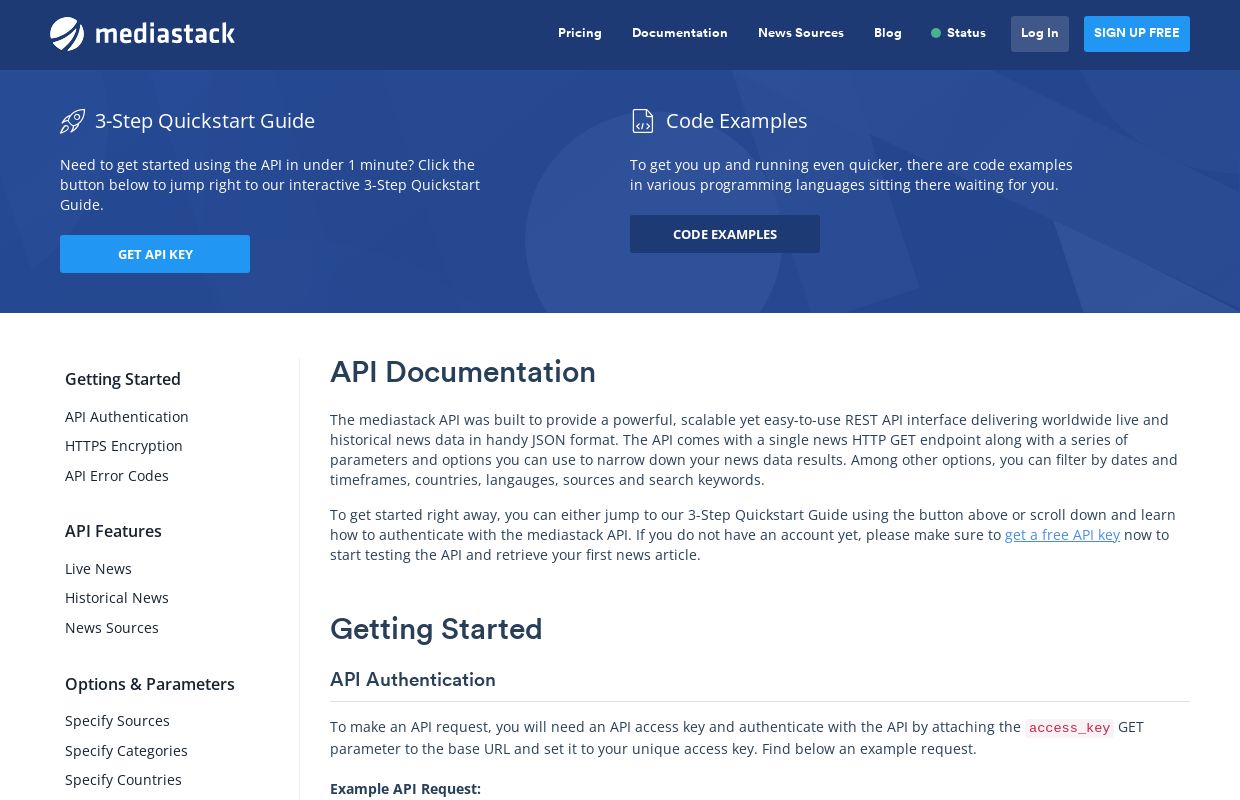1240x800 pixels.
Task: Select Live News in the sidebar
Action: [x=98, y=569]
